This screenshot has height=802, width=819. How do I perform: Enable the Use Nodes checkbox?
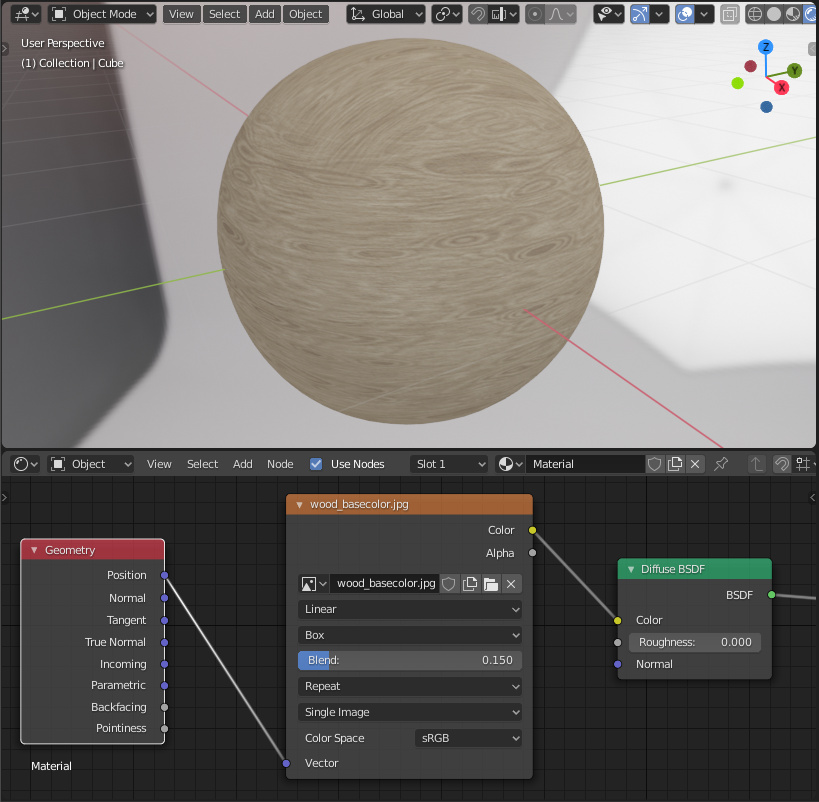pos(316,464)
